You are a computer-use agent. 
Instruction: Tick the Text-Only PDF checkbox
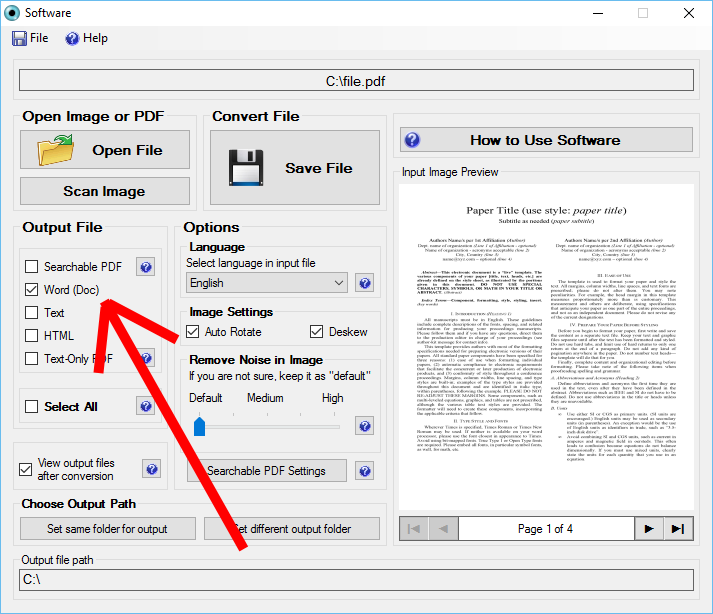point(31,358)
